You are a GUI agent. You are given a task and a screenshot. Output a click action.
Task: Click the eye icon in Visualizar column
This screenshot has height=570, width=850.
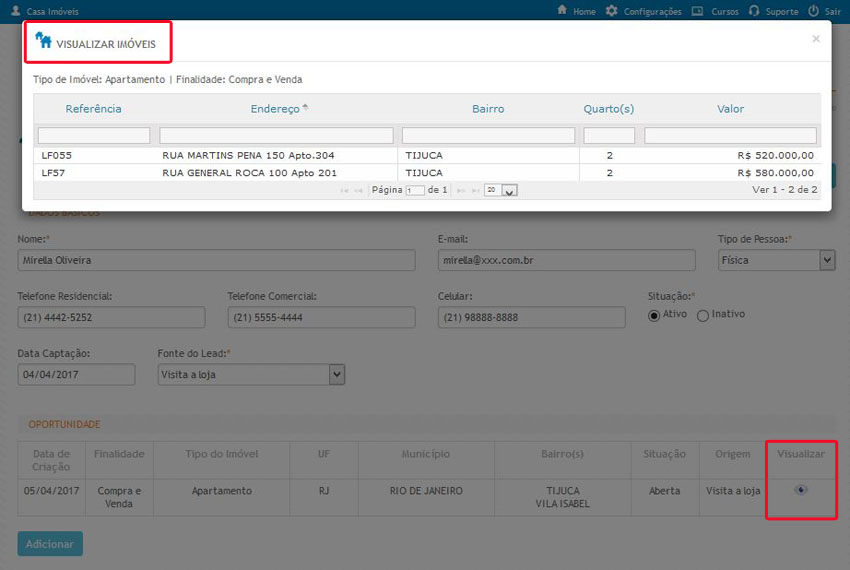[x=801, y=490]
